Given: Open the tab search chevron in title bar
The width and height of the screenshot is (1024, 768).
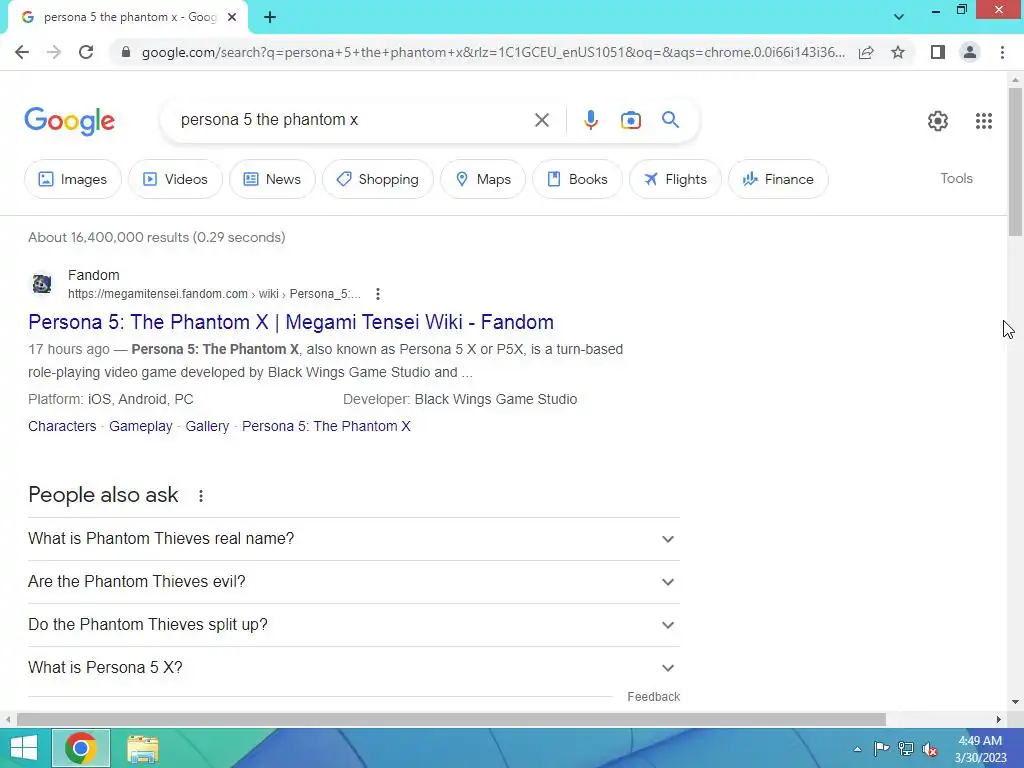Looking at the screenshot, I should click(x=899, y=17).
